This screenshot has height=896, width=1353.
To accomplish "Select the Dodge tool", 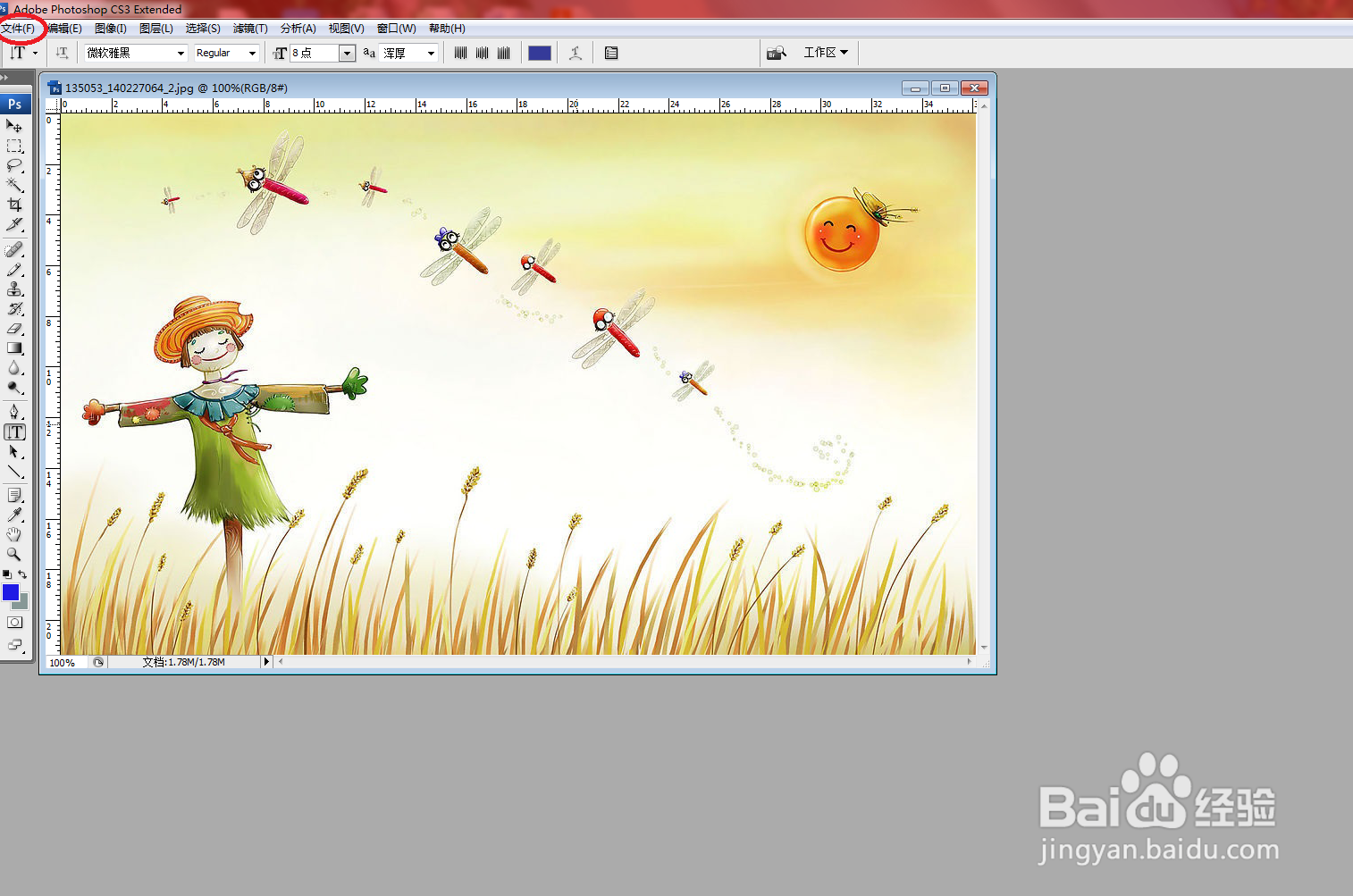I will coord(14,388).
